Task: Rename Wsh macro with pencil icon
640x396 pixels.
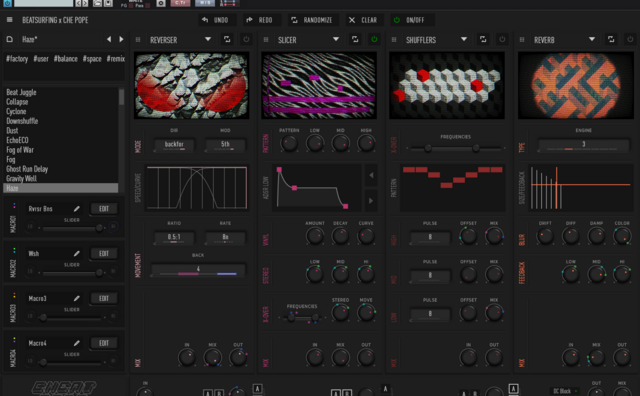Action: (76, 254)
